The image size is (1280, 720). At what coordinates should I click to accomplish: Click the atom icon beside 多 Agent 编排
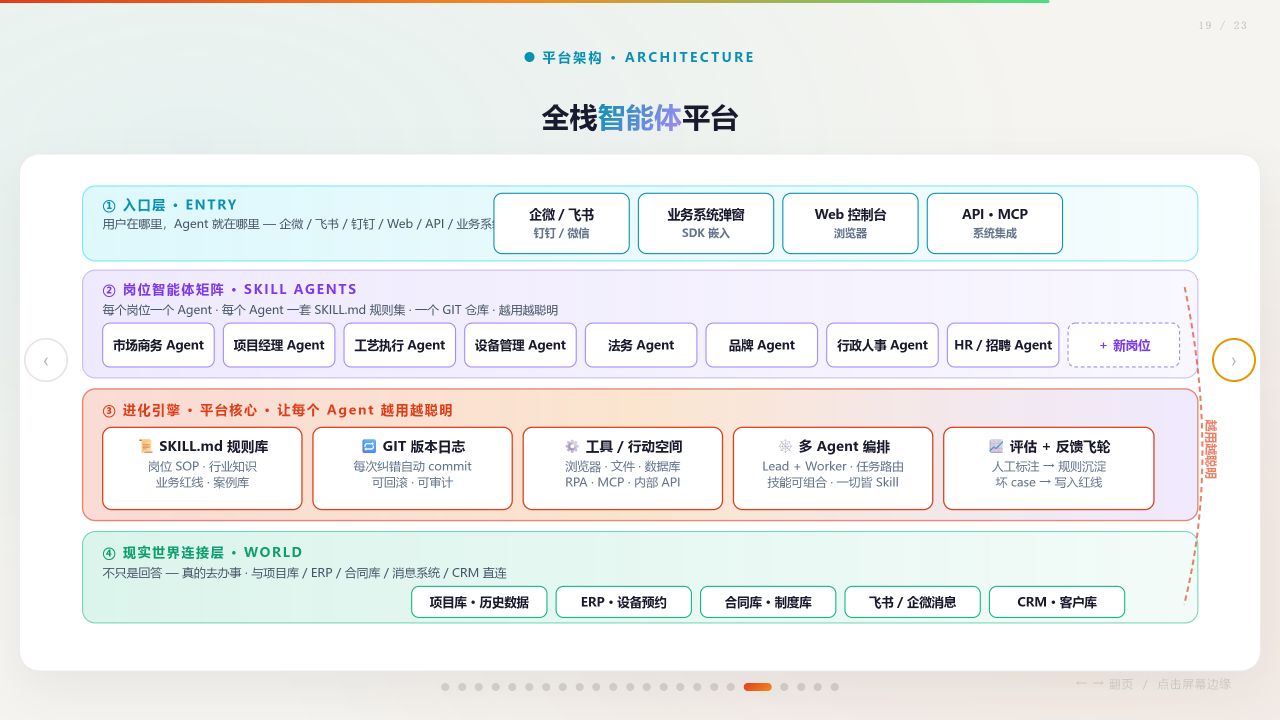click(785, 446)
